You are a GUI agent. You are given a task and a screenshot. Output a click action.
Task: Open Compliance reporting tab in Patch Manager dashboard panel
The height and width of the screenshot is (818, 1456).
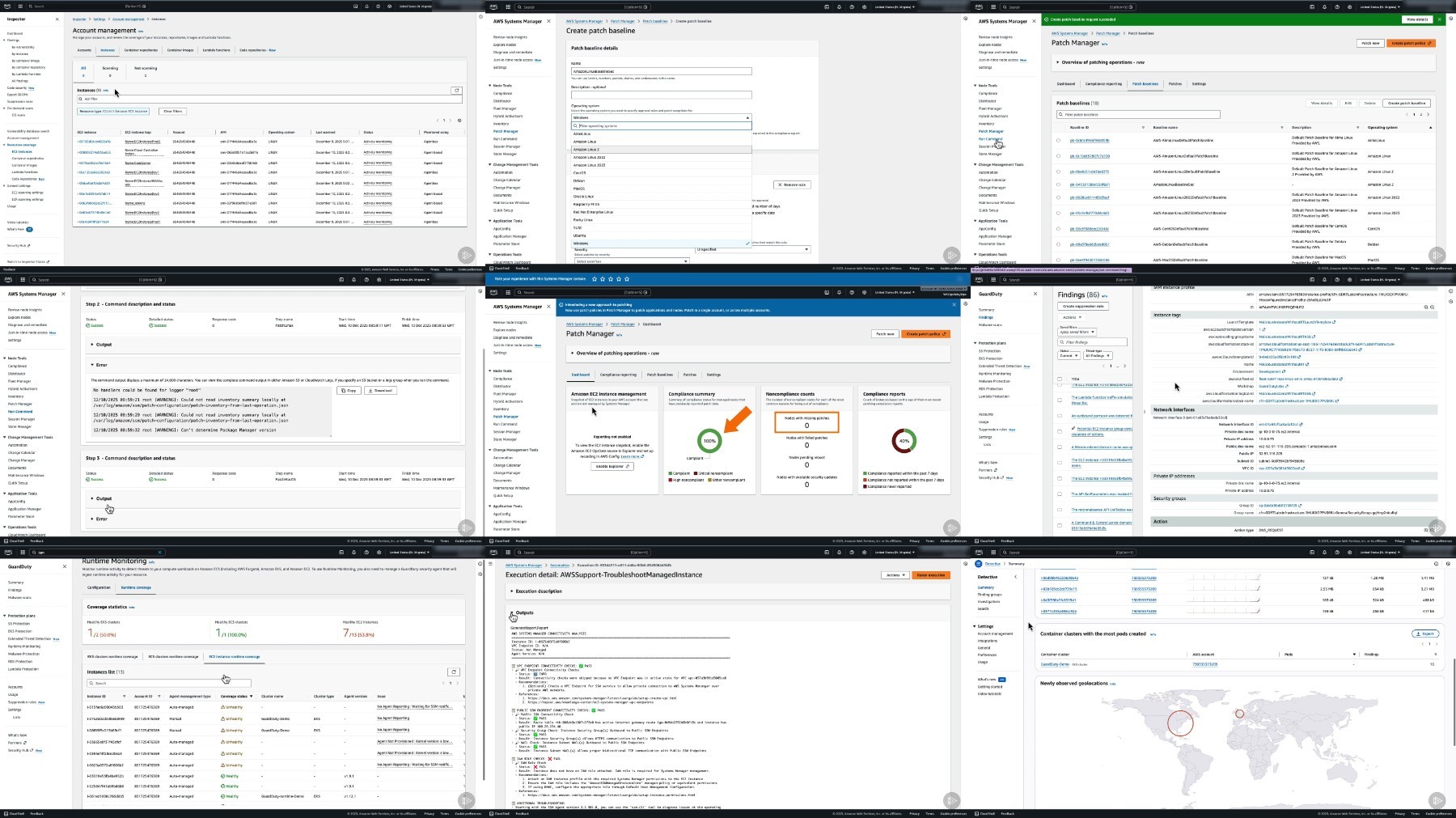(x=618, y=375)
